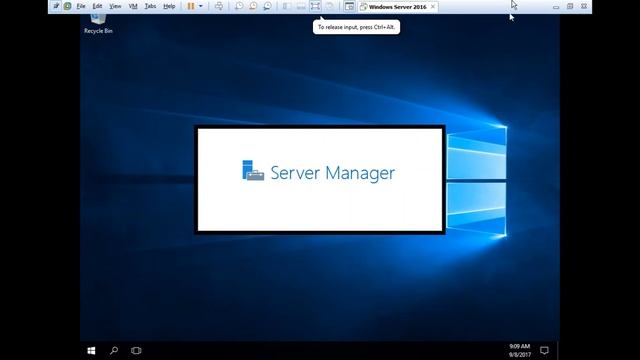Click the Unity mode icon
This screenshot has width=640, height=360.
pyautogui.click(x=330, y=6)
